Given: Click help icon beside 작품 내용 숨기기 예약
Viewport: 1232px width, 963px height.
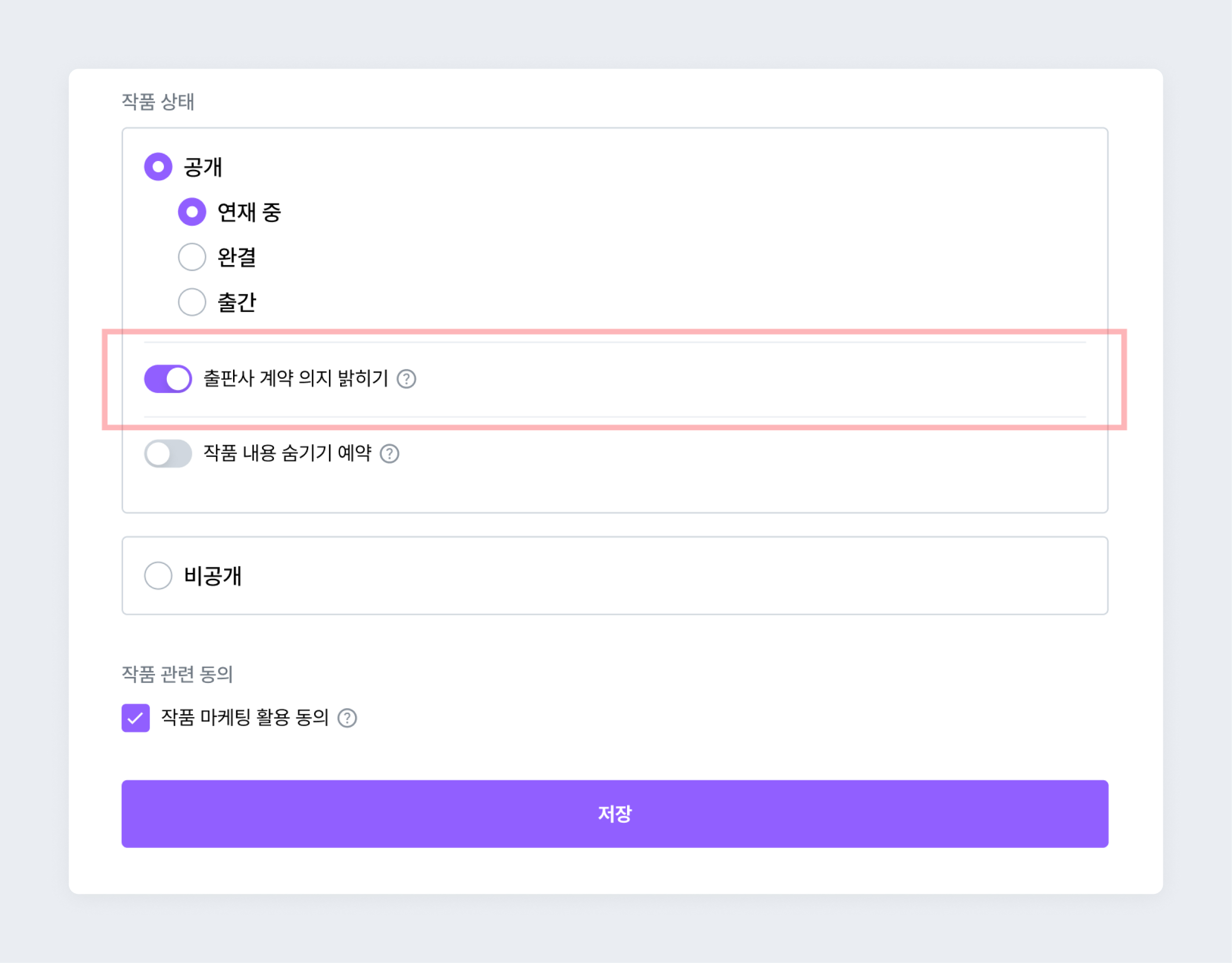Looking at the screenshot, I should click(389, 453).
